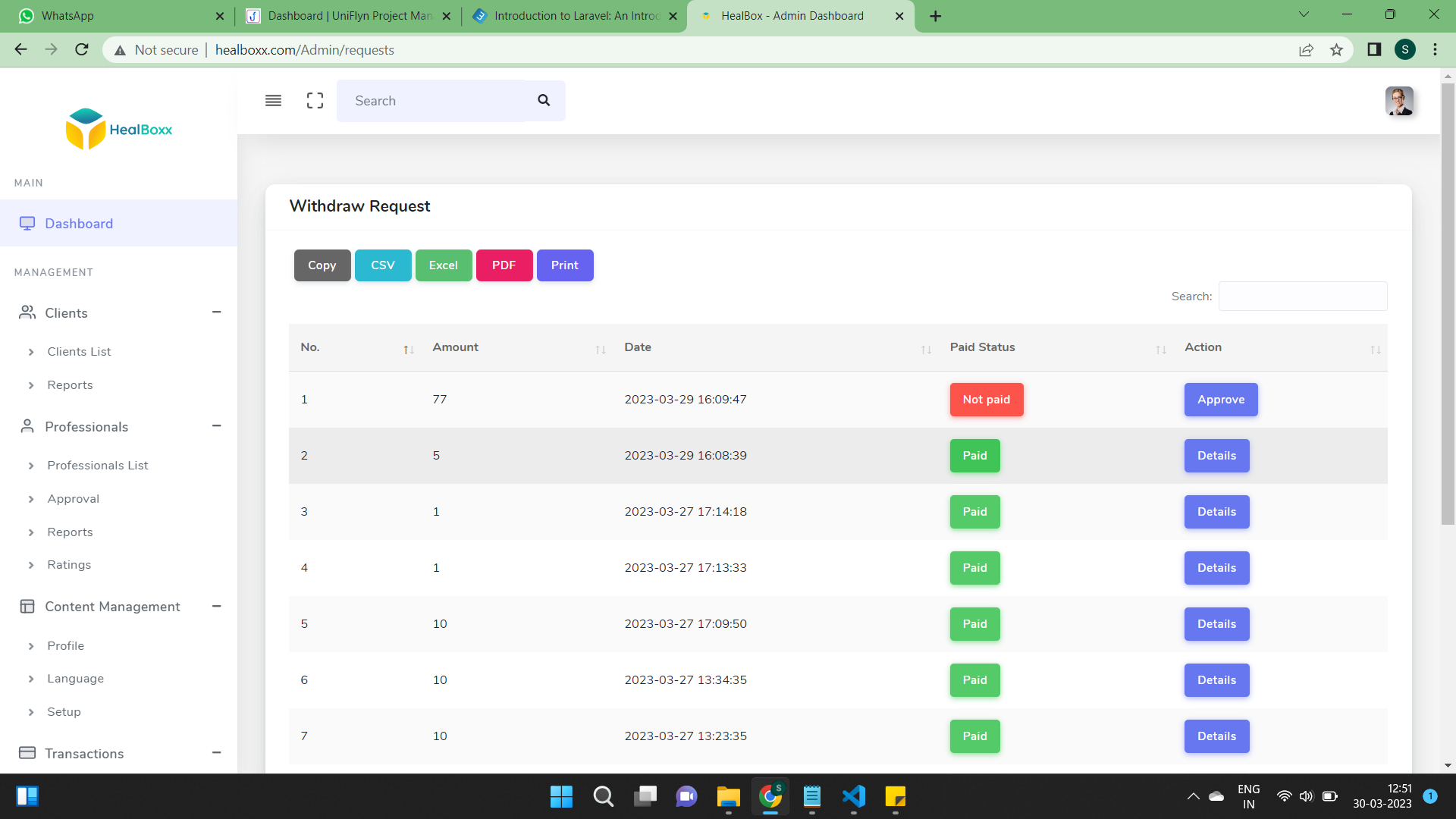The image size is (1456, 819).
Task: Open Dashboard in sidebar
Action: tap(79, 224)
